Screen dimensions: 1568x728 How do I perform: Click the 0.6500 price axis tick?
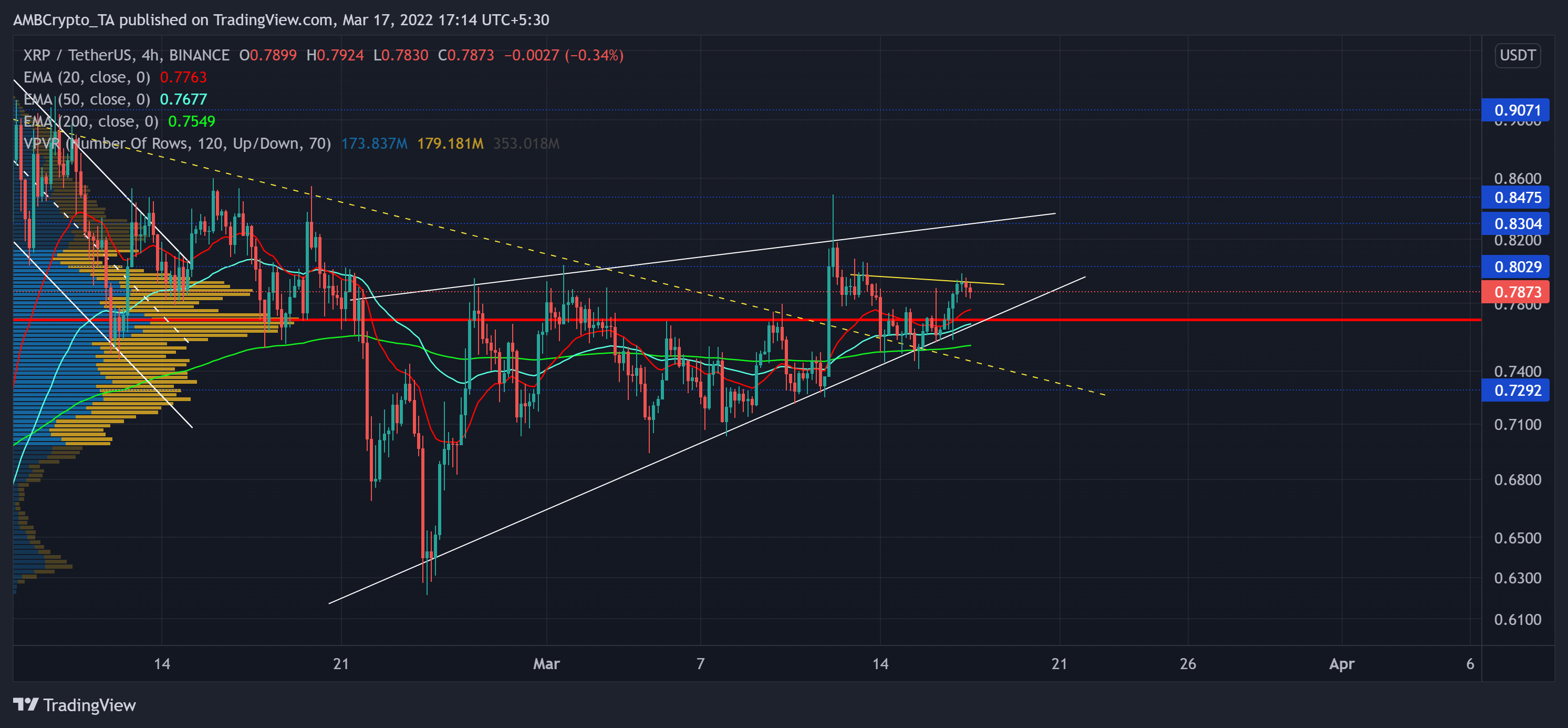coord(1518,539)
